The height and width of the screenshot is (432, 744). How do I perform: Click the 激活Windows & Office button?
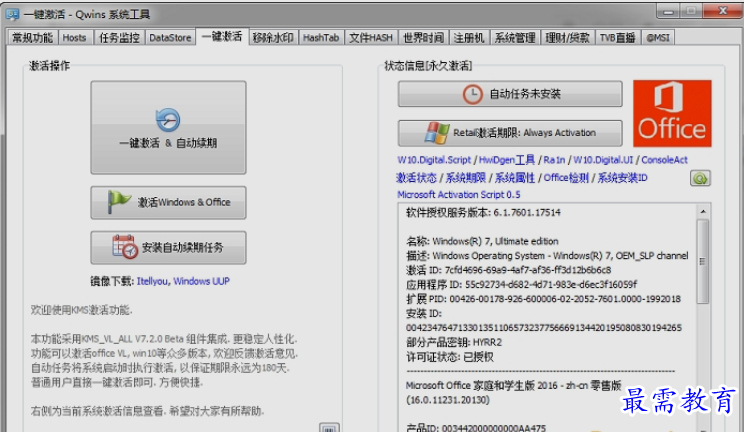168,203
